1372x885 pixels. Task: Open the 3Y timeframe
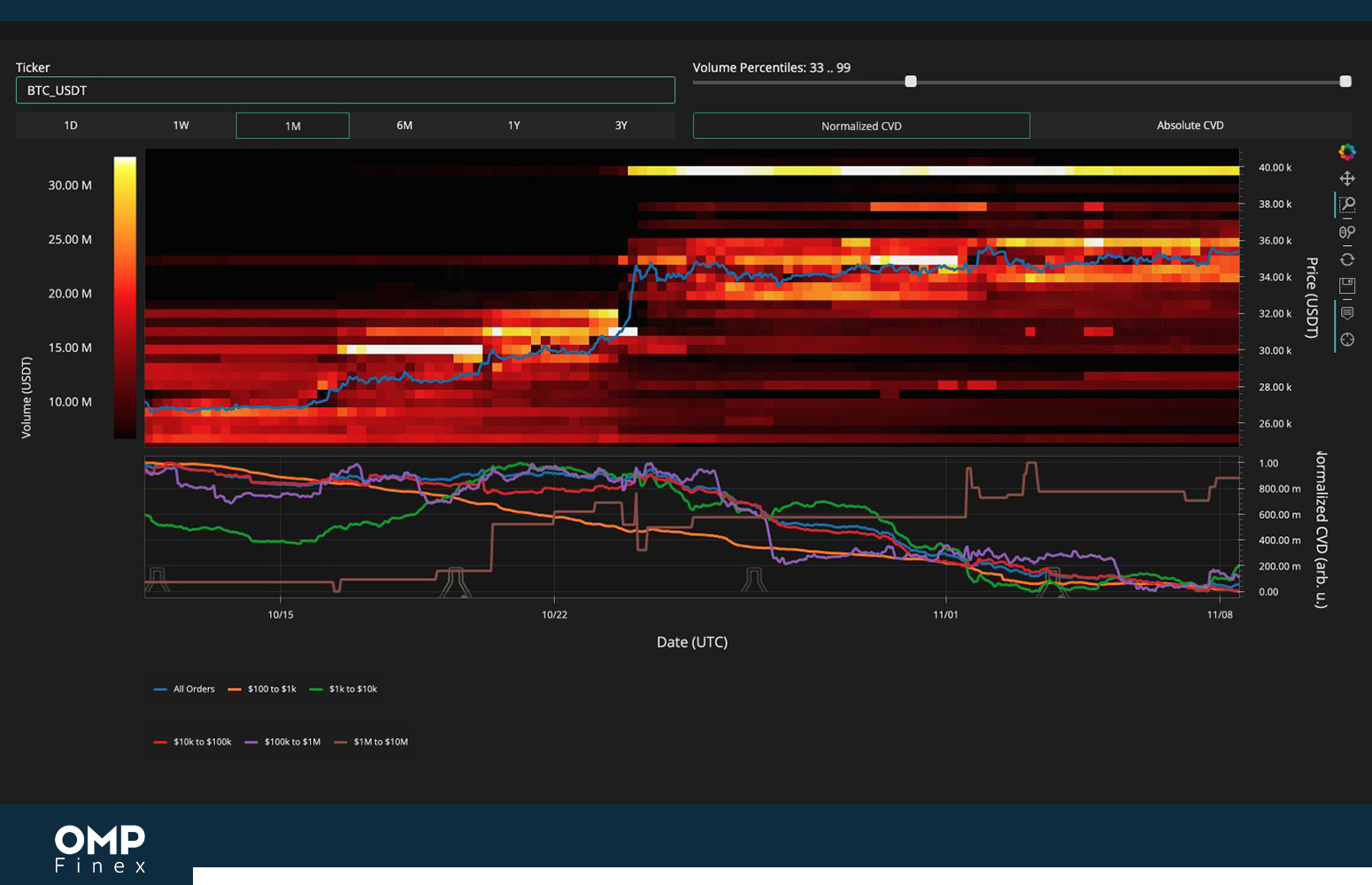pyautogui.click(x=621, y=126)
